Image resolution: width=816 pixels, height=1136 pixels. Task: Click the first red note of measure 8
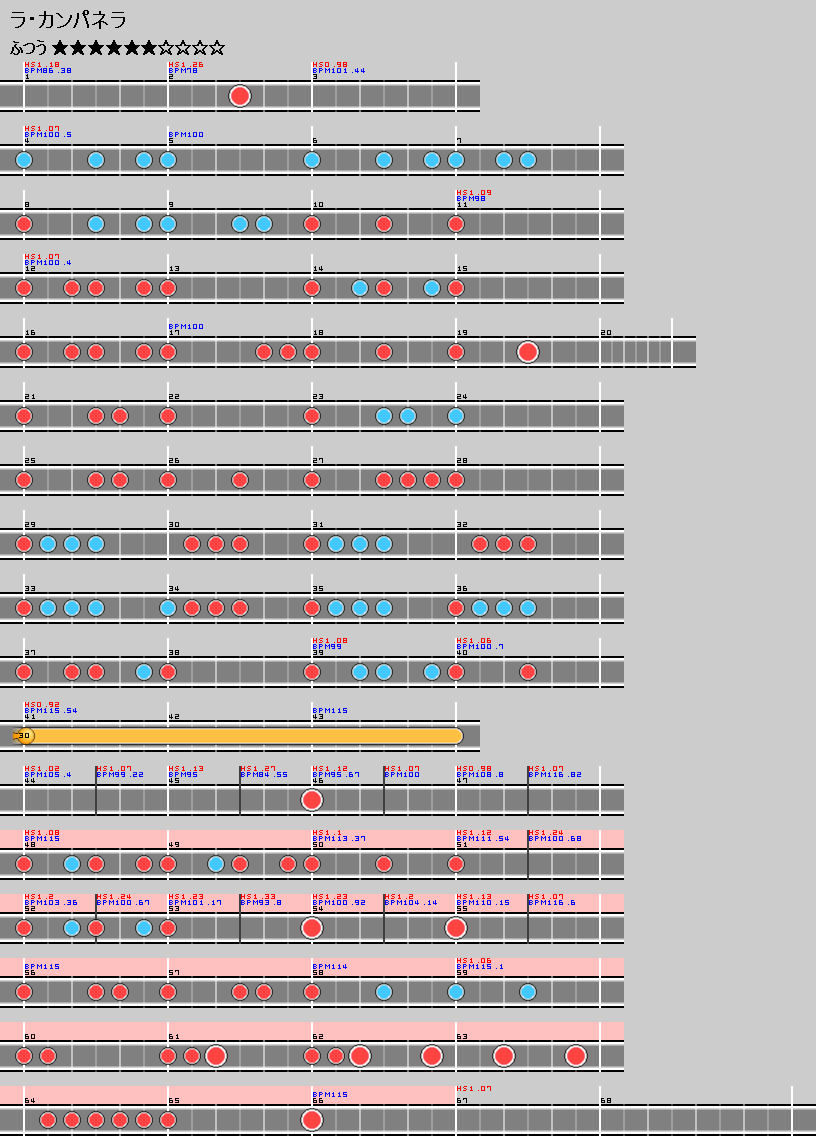[24, 224]
